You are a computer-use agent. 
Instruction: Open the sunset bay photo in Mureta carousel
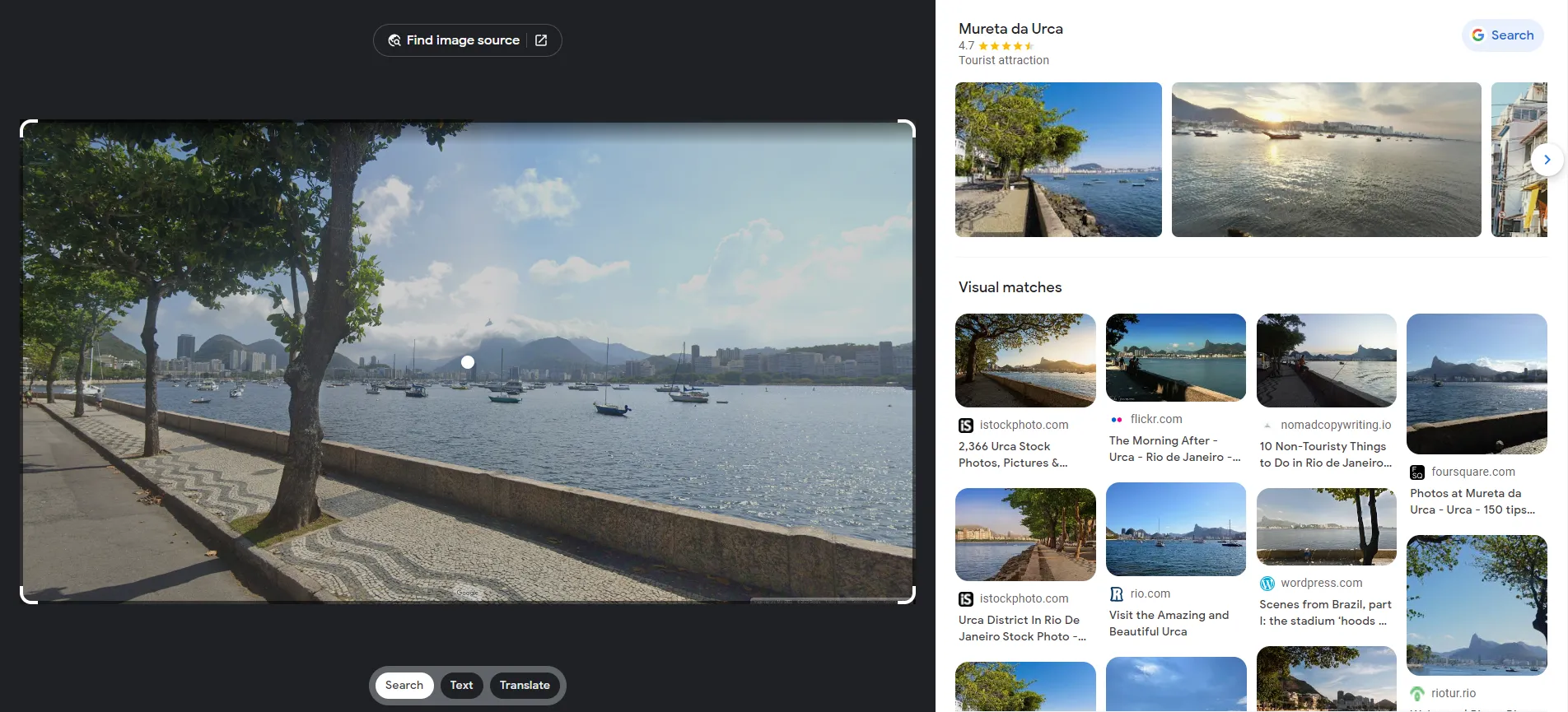tap(1326, 160)
